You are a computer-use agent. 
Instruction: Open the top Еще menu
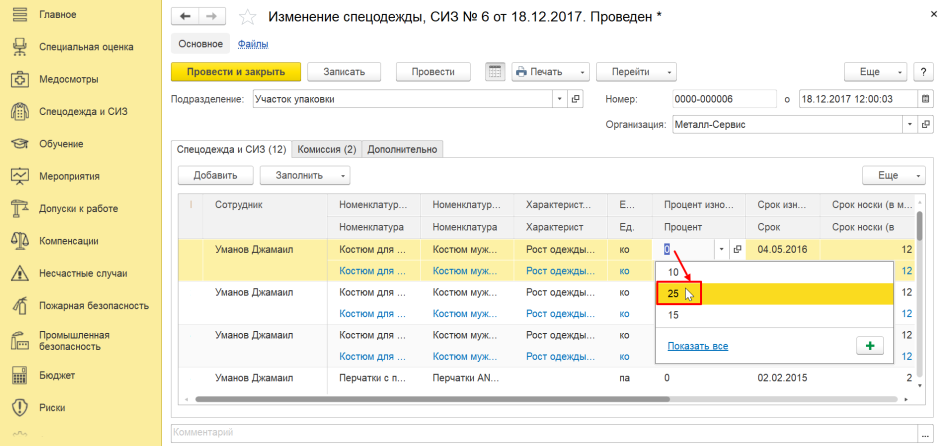coord(875,72)
